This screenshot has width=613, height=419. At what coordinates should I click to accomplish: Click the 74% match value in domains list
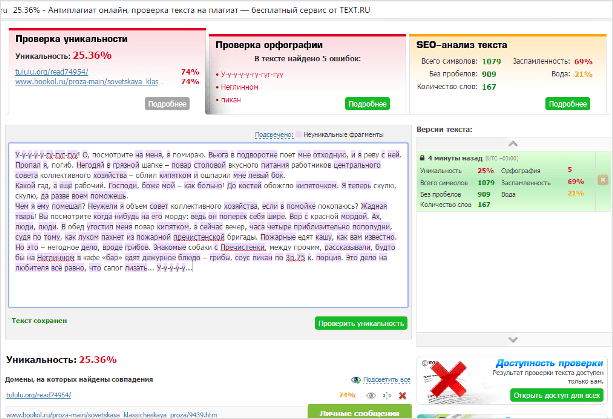pos(347,395)
